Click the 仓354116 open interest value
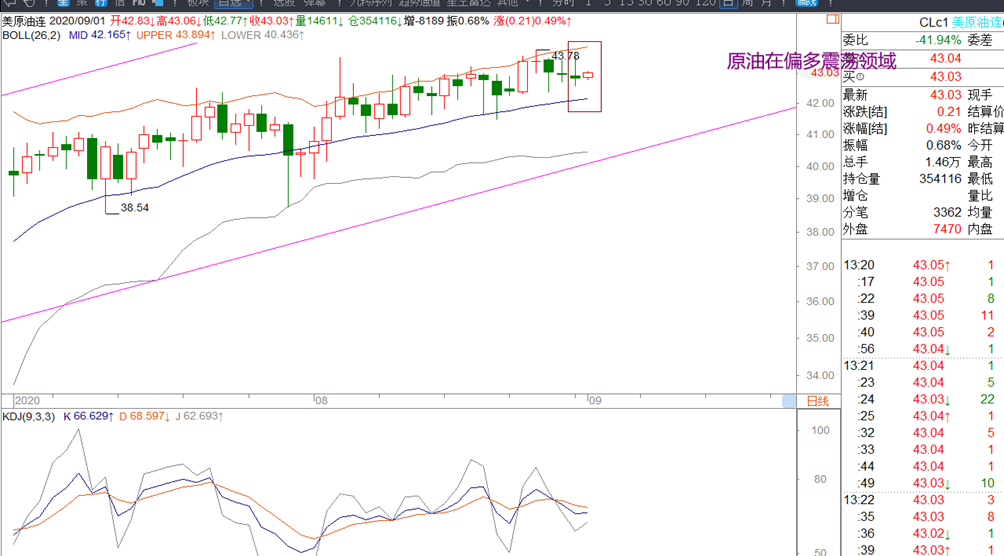The height and width of the screenshot is (556, 1004). point(375,21)
